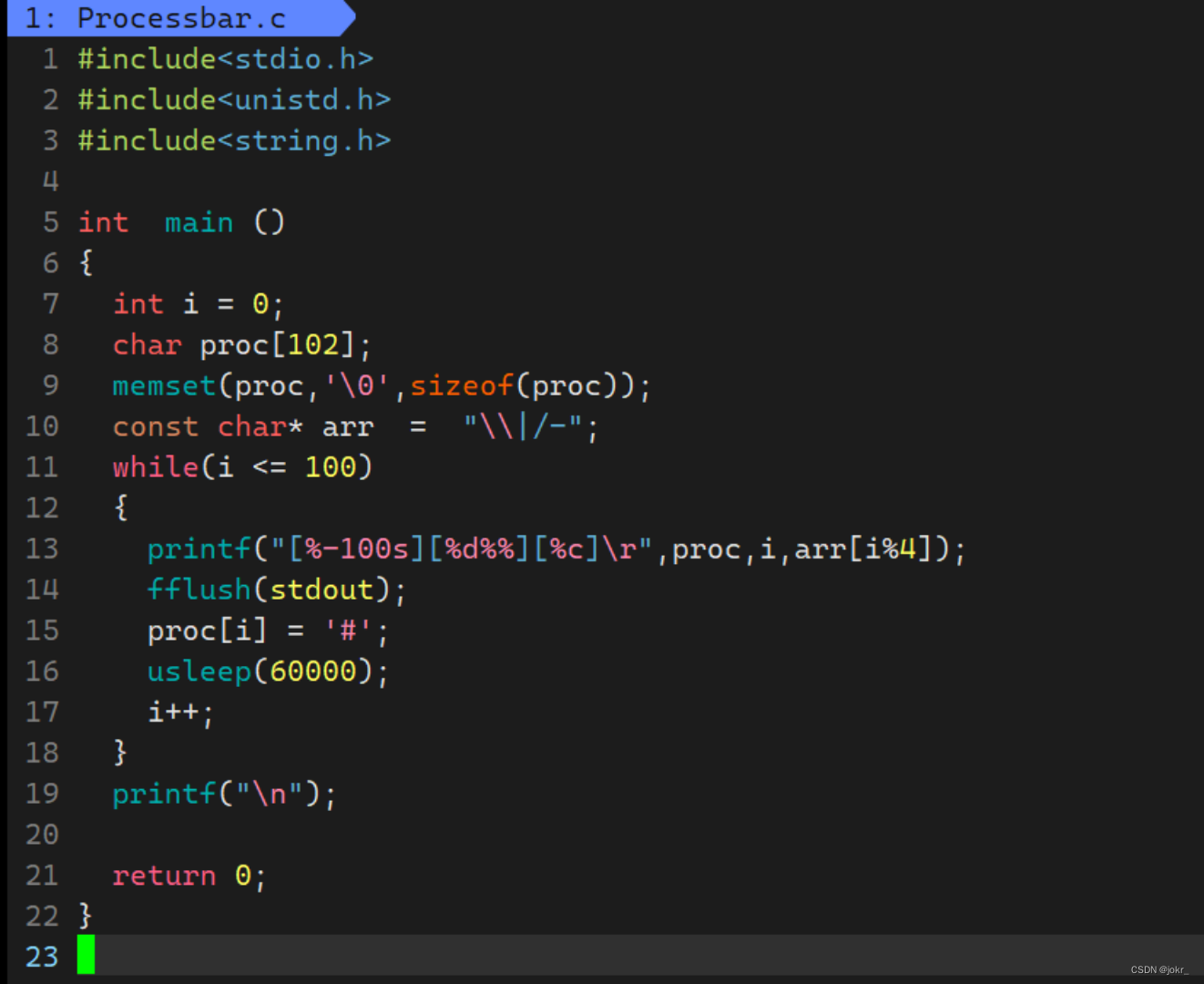Click the closing brace on line 22

click(x=86, y=915)
